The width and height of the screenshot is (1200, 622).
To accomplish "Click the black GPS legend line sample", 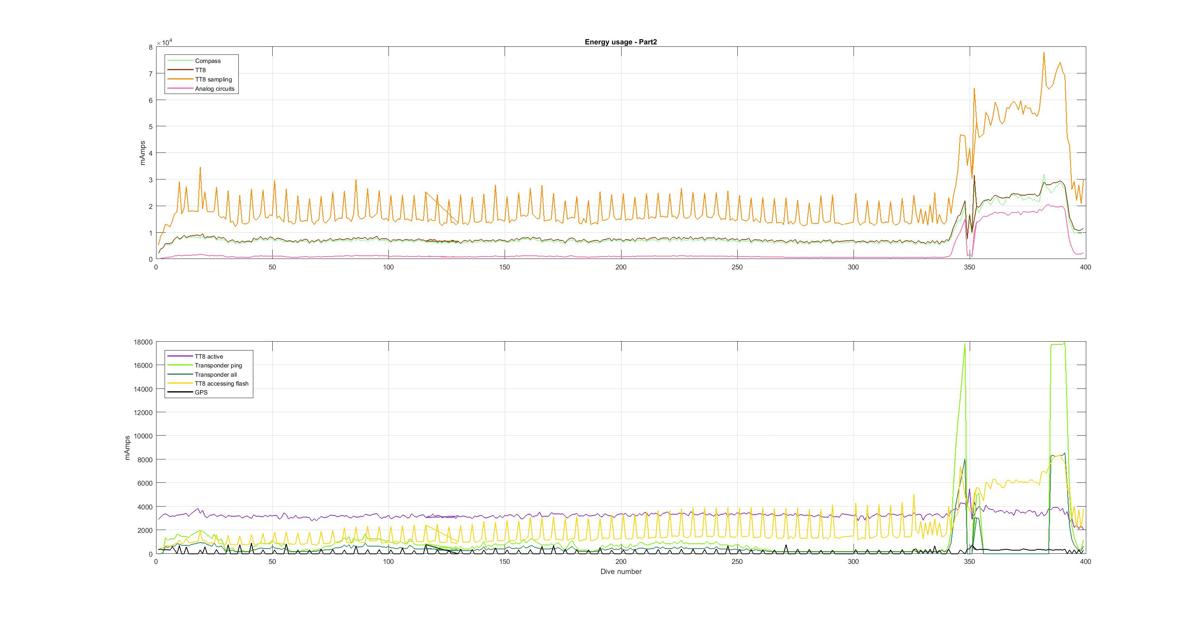I will pos(178,393).
